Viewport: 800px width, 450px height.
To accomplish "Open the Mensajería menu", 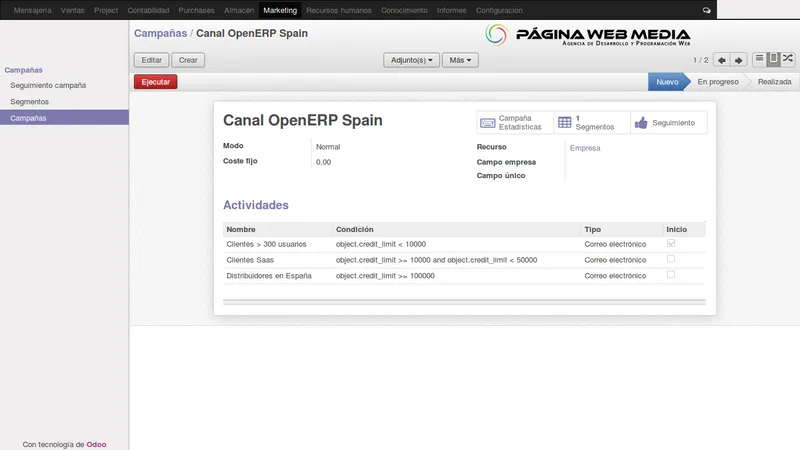I will point(33,10).
